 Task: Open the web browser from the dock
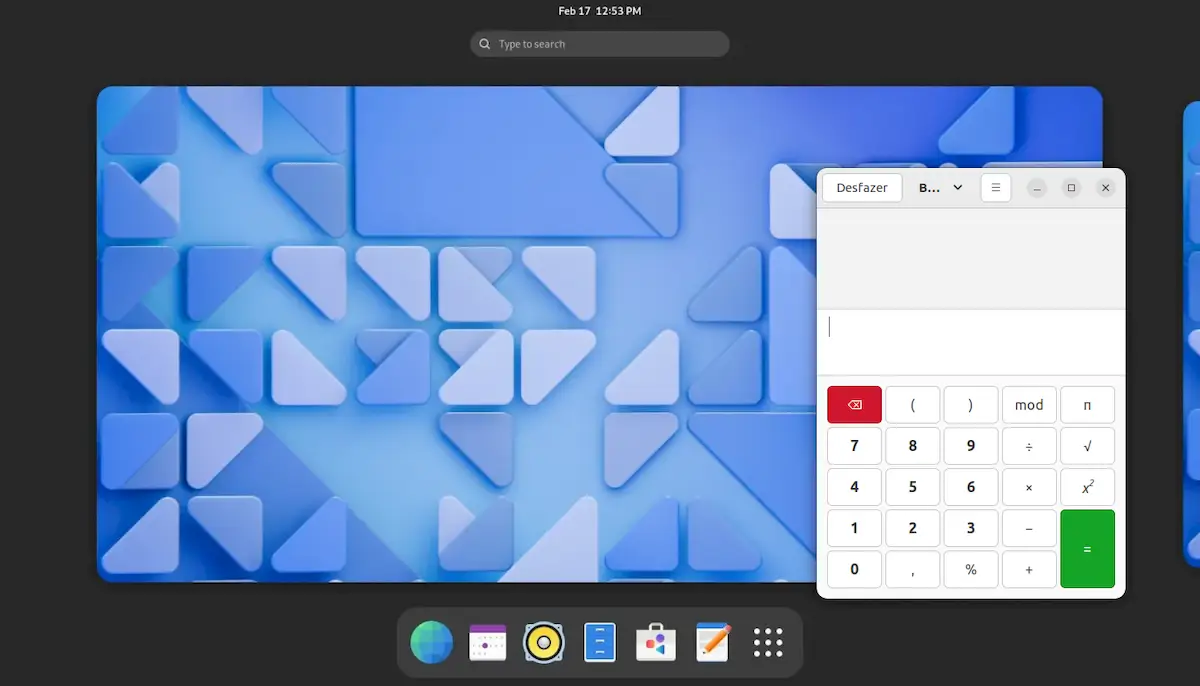coord(432,642)
